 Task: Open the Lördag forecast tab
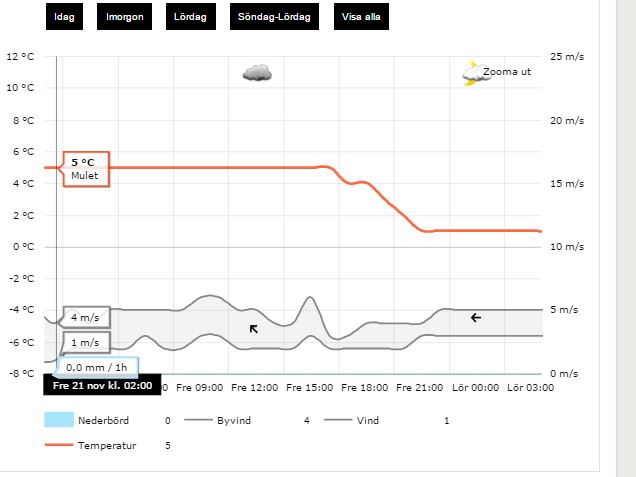coord(190,17)
